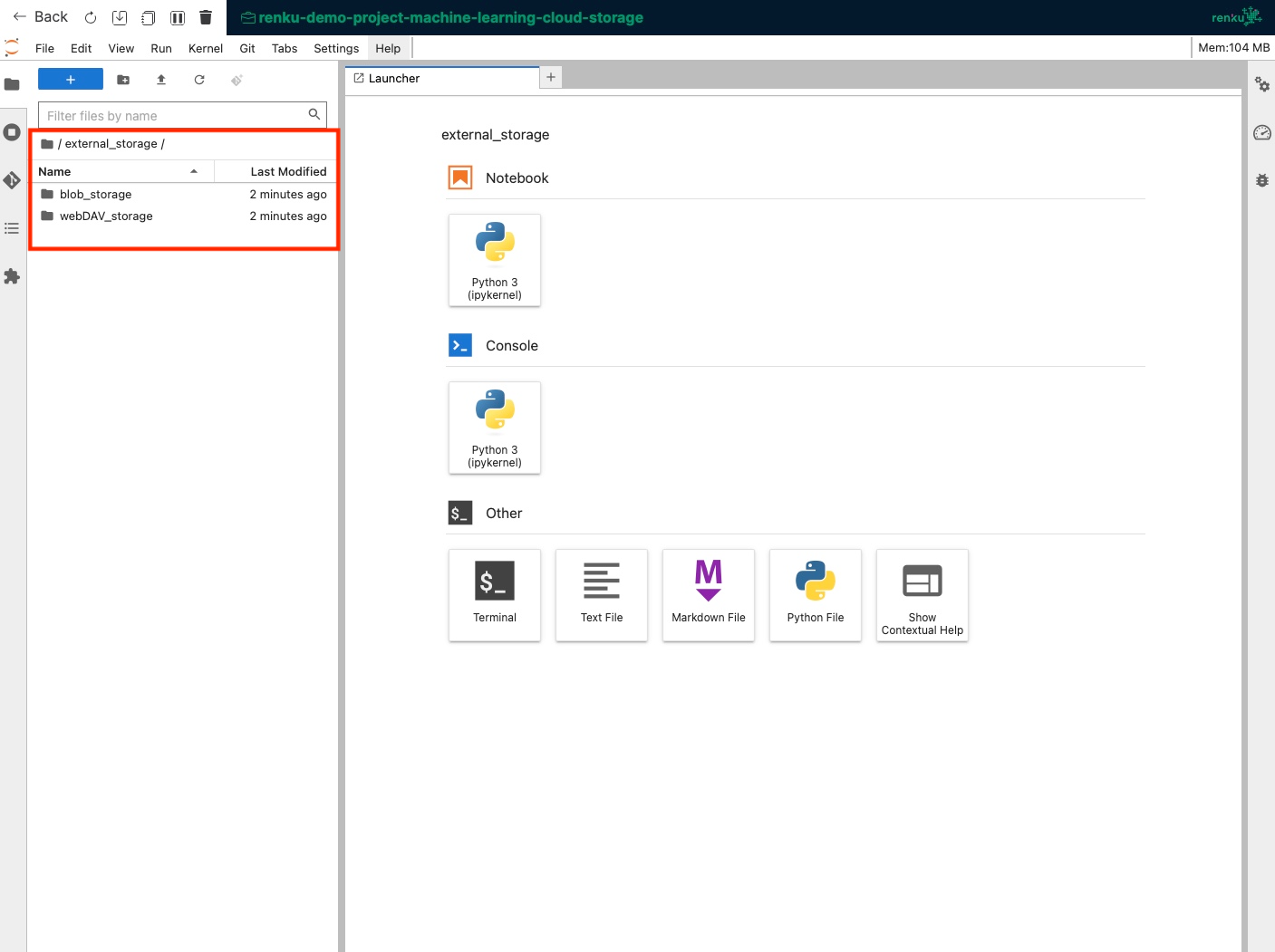Open the Settings menu
This screenshot has width=1275, height=952.
[x=336, y=49]
